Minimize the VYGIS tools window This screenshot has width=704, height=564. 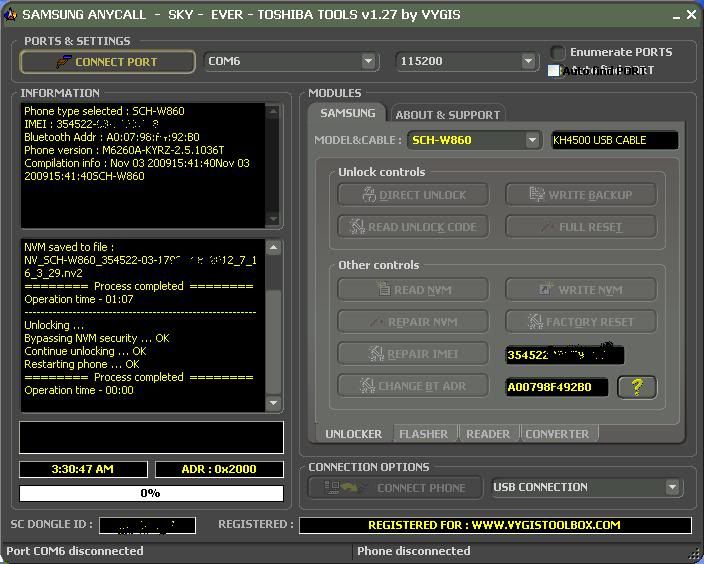tap(677, 16)
